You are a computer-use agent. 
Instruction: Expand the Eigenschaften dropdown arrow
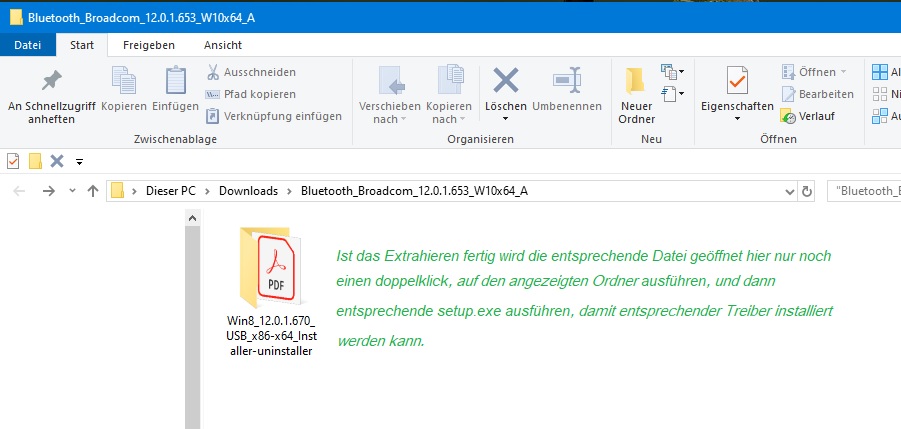[737, 119]
